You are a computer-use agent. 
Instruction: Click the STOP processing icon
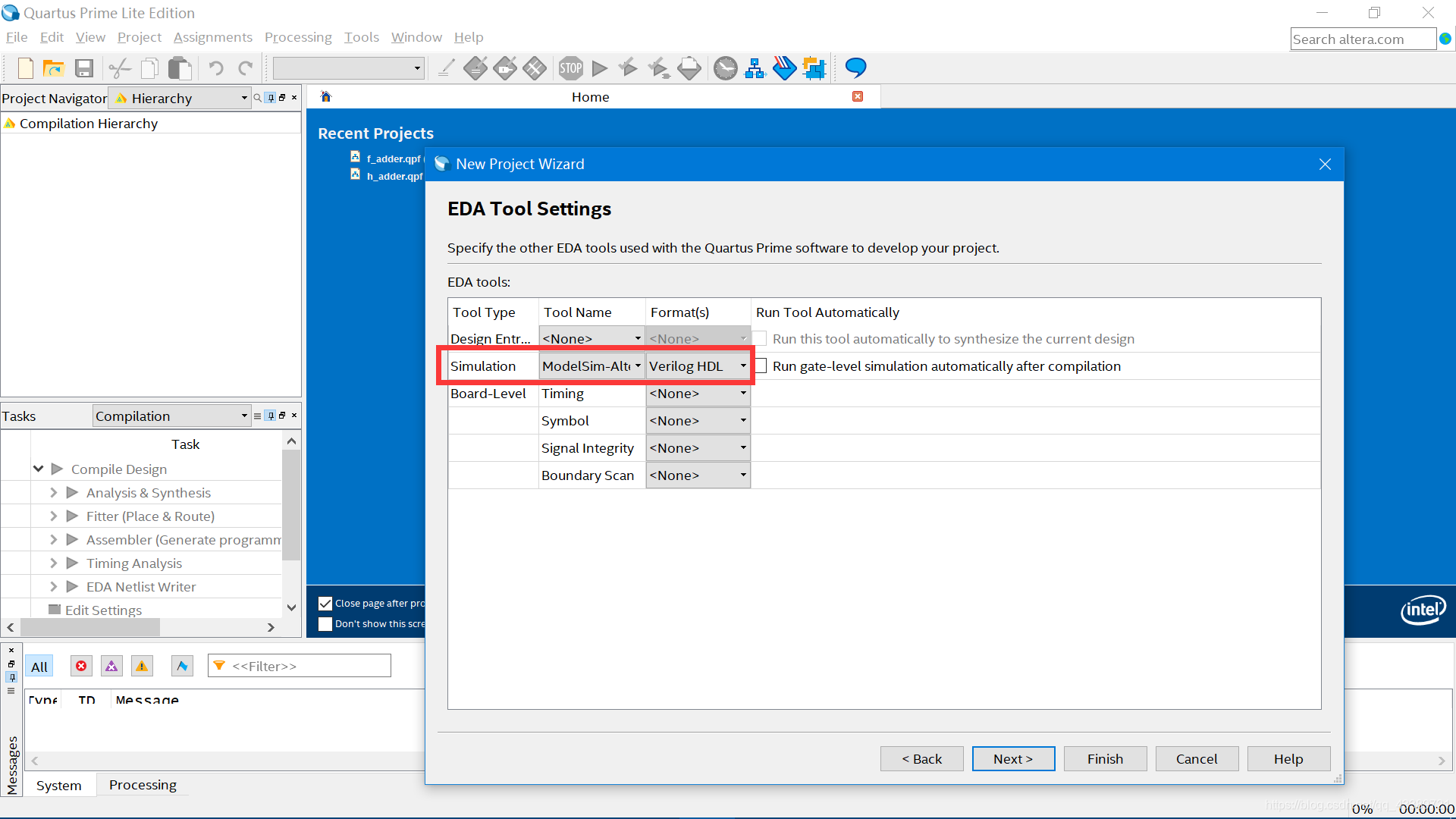coord(570,68)
